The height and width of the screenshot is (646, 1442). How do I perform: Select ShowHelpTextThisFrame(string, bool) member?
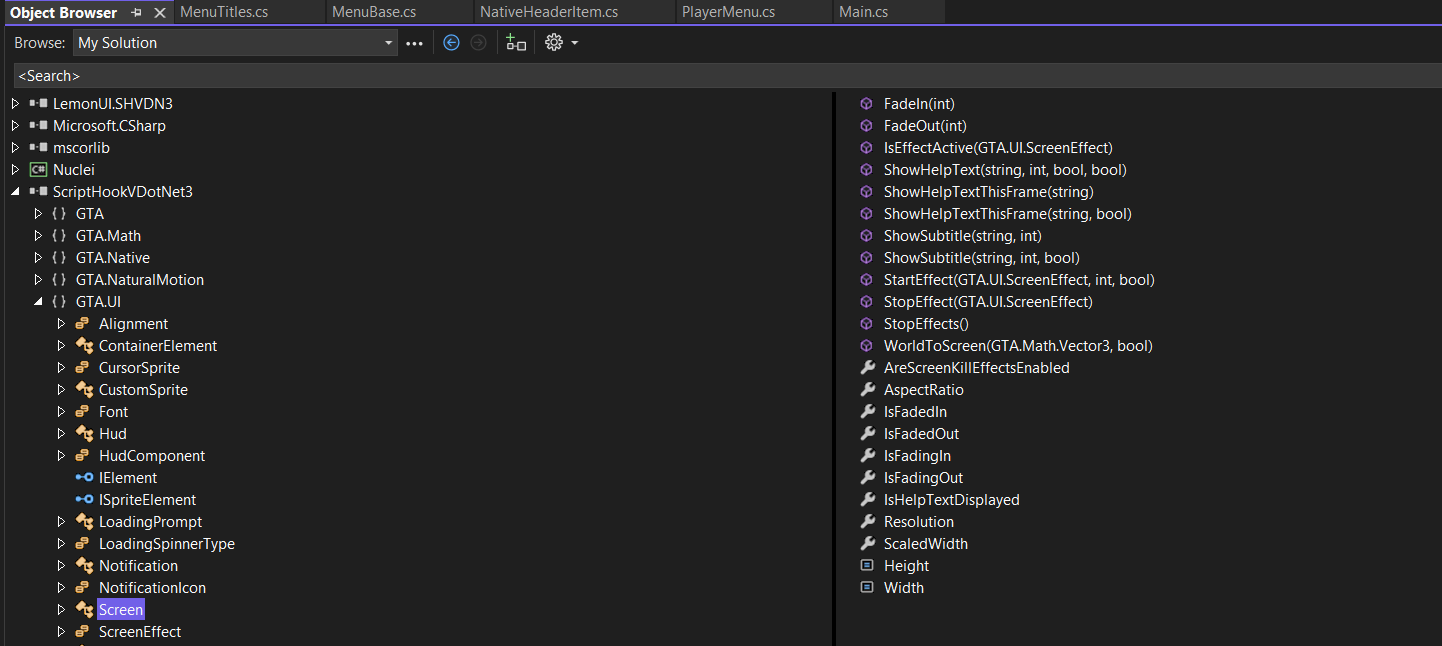click(1008, 214)
